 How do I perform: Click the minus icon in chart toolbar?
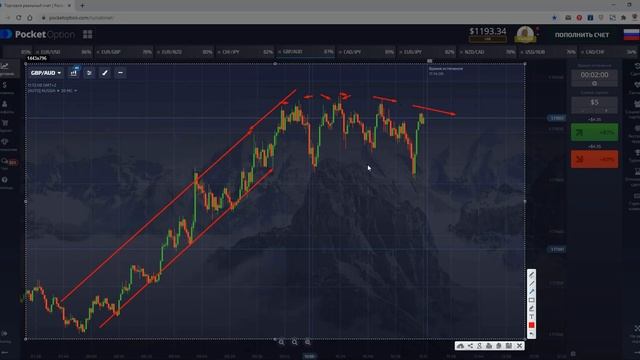[x=120, y=73]
